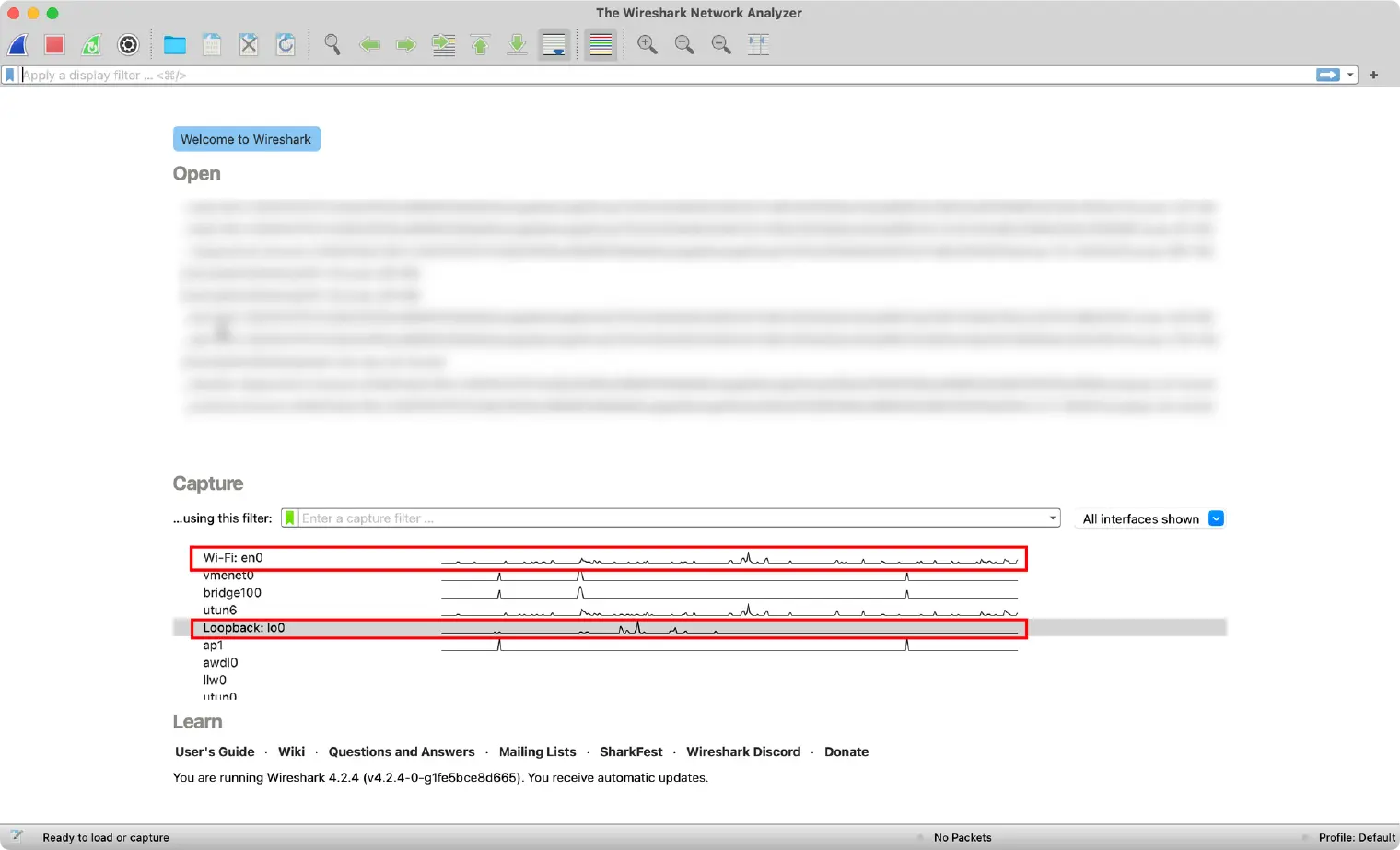Select the ap1 interface
Screen dimensions: 1400x850
click(213, 645)
